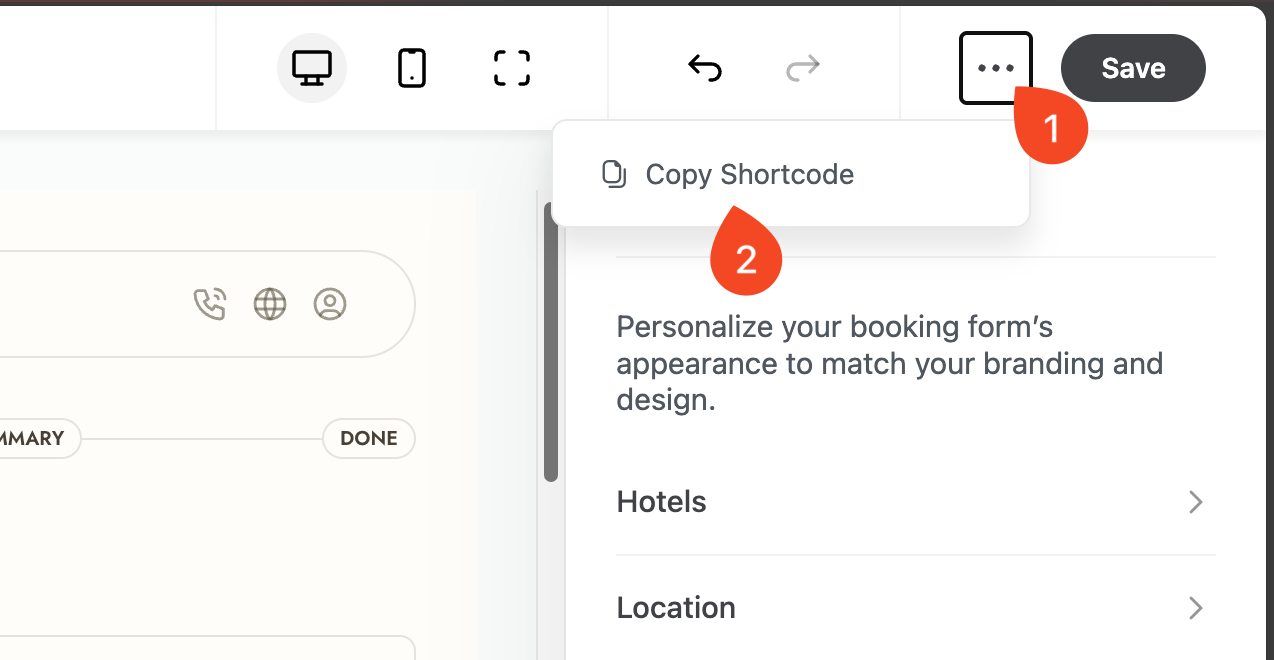1274x660 pixels.
Task: Click the user account icon in preview
Action: coord(330,304)
